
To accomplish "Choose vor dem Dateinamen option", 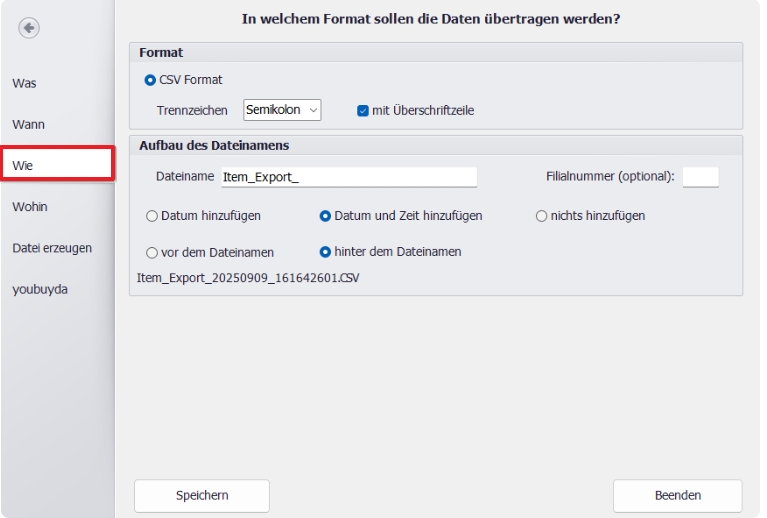I will pyautogui.click(x=152, y=253).
